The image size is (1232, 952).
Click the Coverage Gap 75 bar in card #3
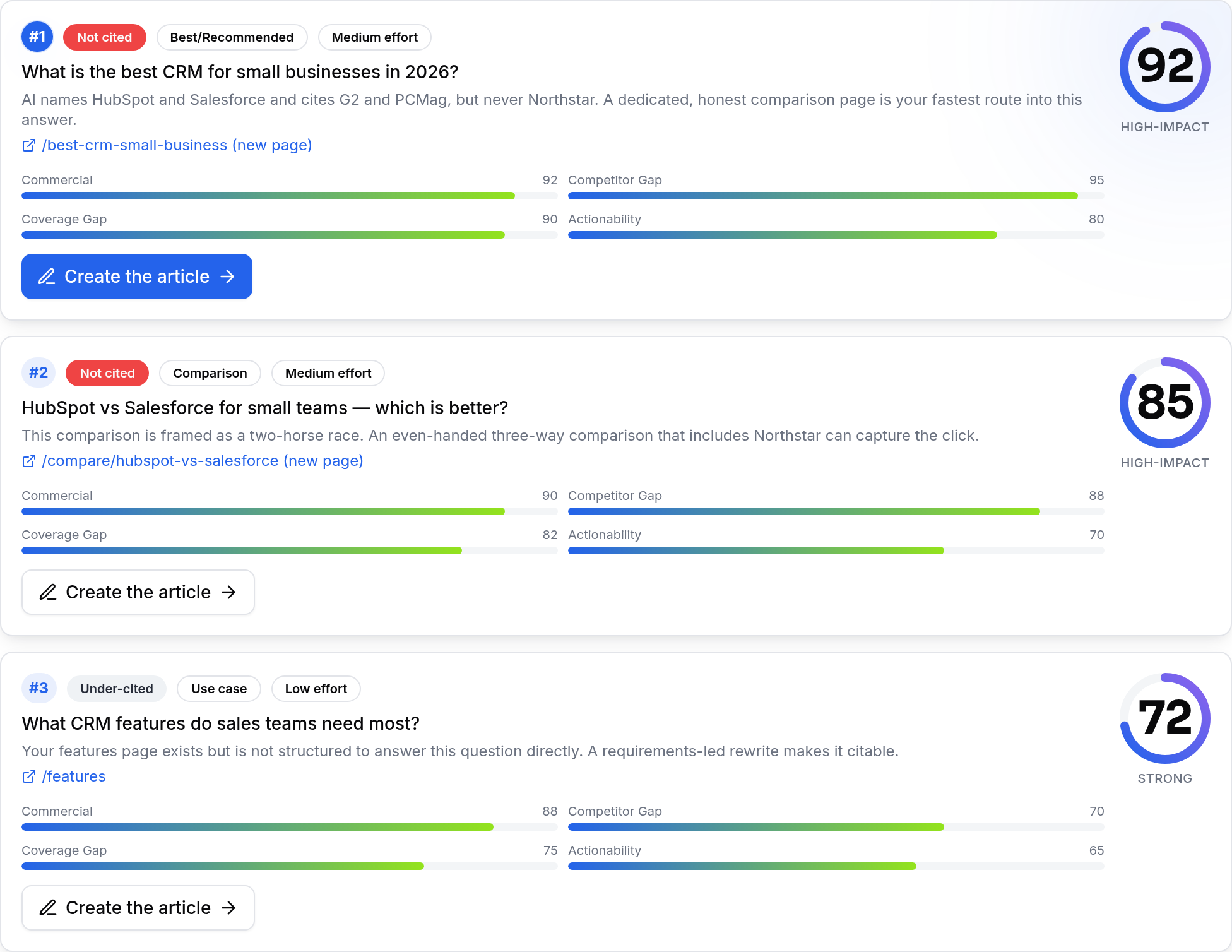(x=290, y=866)
